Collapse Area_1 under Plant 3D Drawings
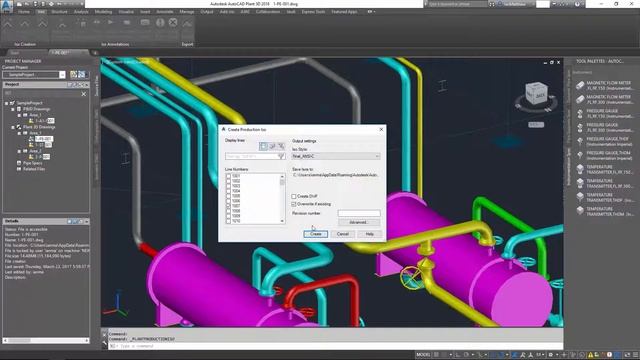This screenshot has width=640, height=360. (19, 133)
